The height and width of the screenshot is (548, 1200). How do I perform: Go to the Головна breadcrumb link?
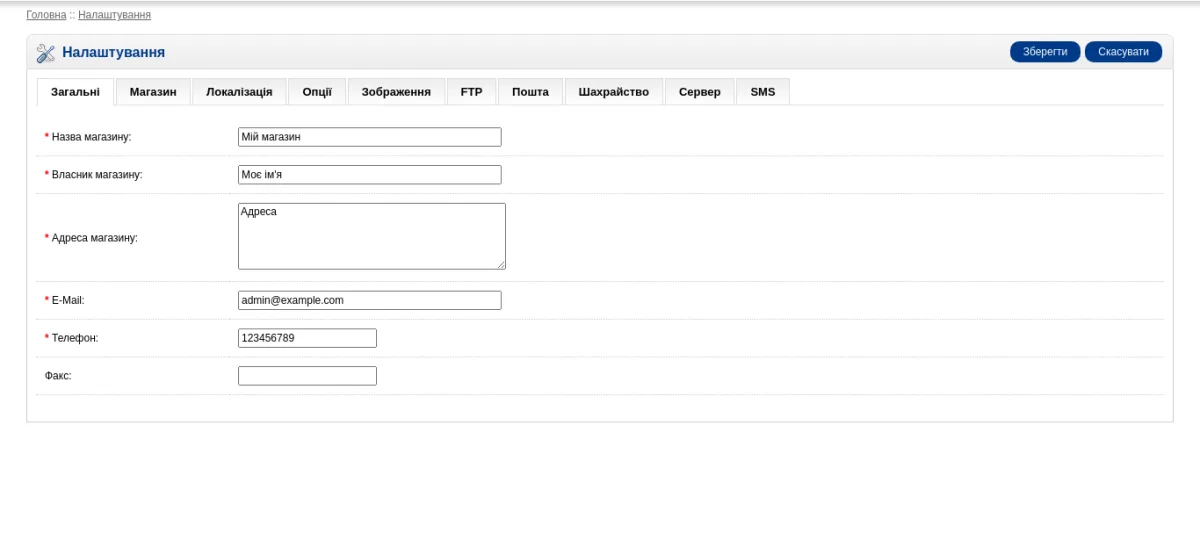[46, 15]
